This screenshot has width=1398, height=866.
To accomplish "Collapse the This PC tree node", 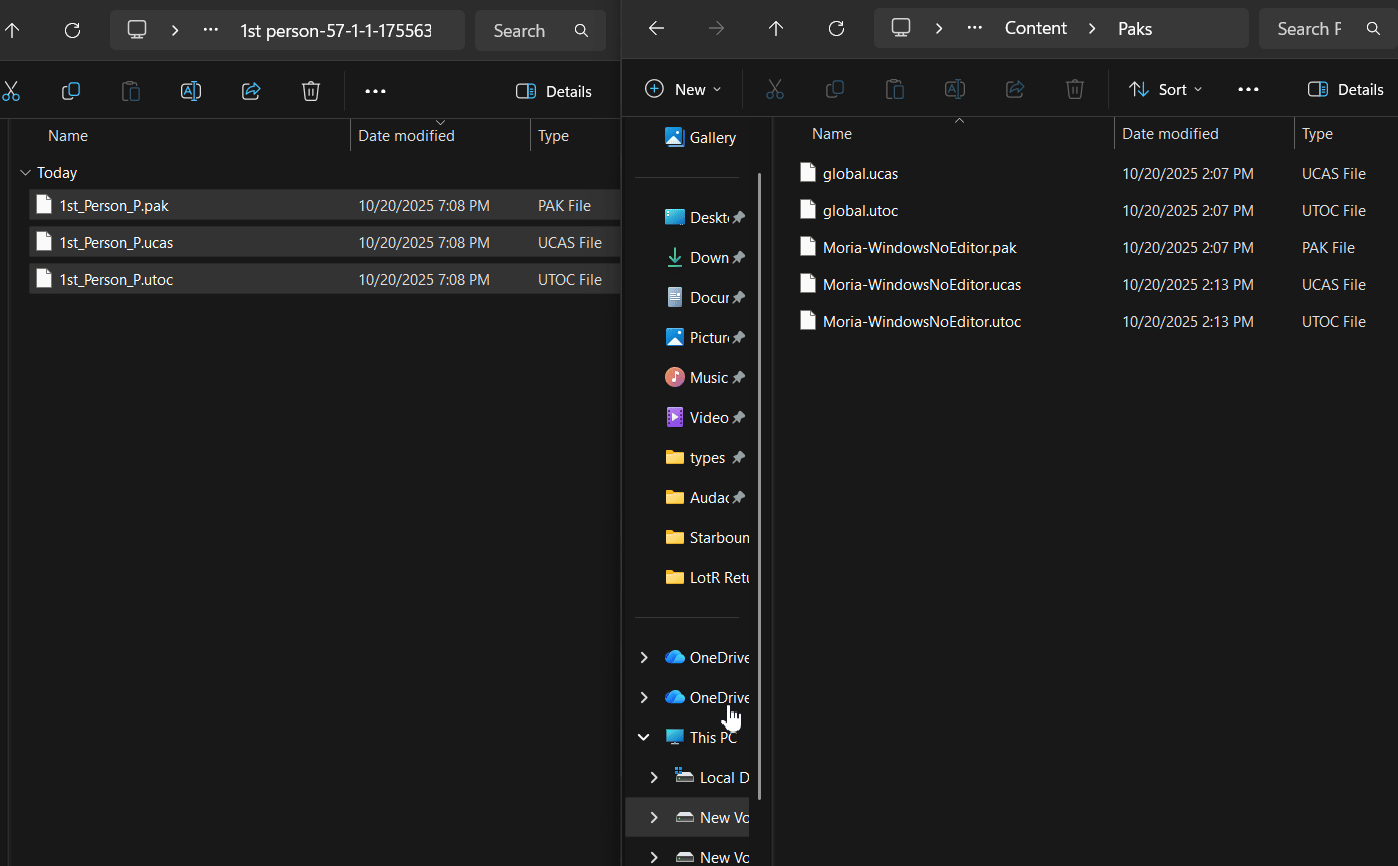I will [644, 737].
